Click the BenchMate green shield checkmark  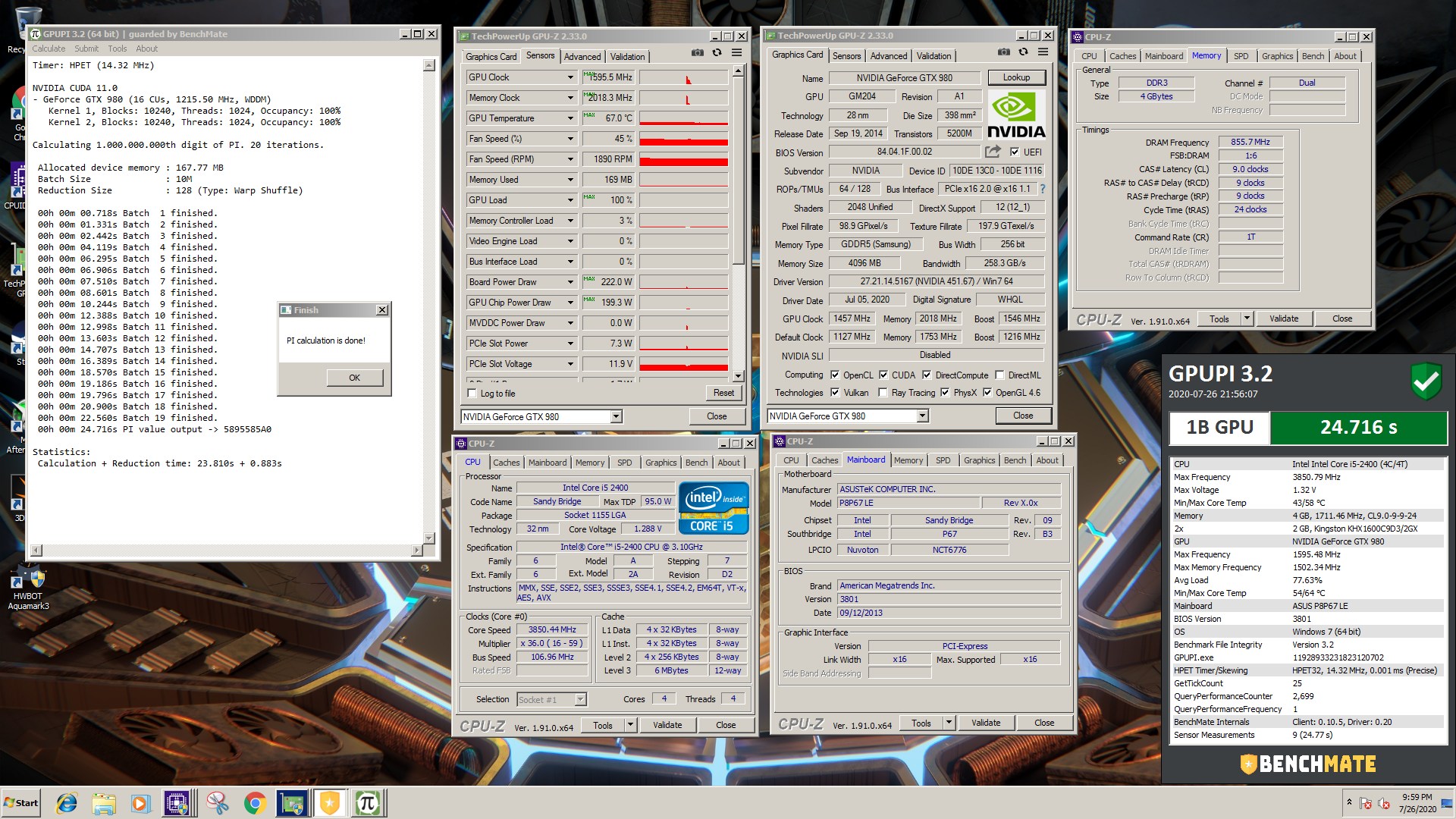(1426, 381)
